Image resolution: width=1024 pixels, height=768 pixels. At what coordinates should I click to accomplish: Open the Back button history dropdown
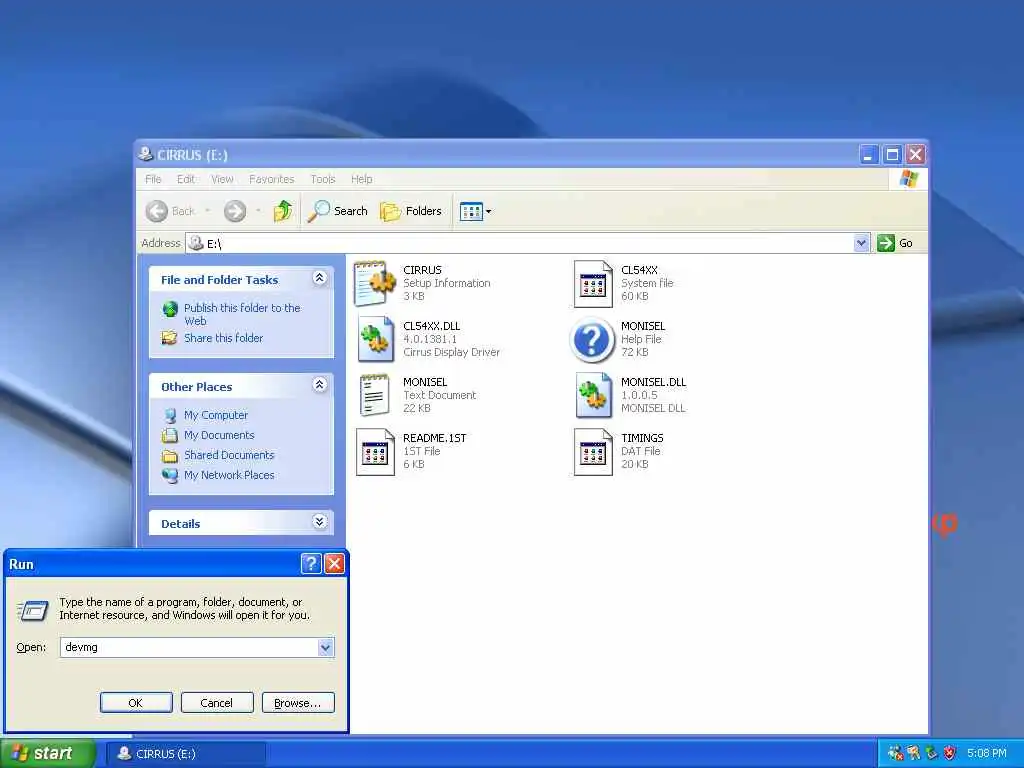(208, 211)
